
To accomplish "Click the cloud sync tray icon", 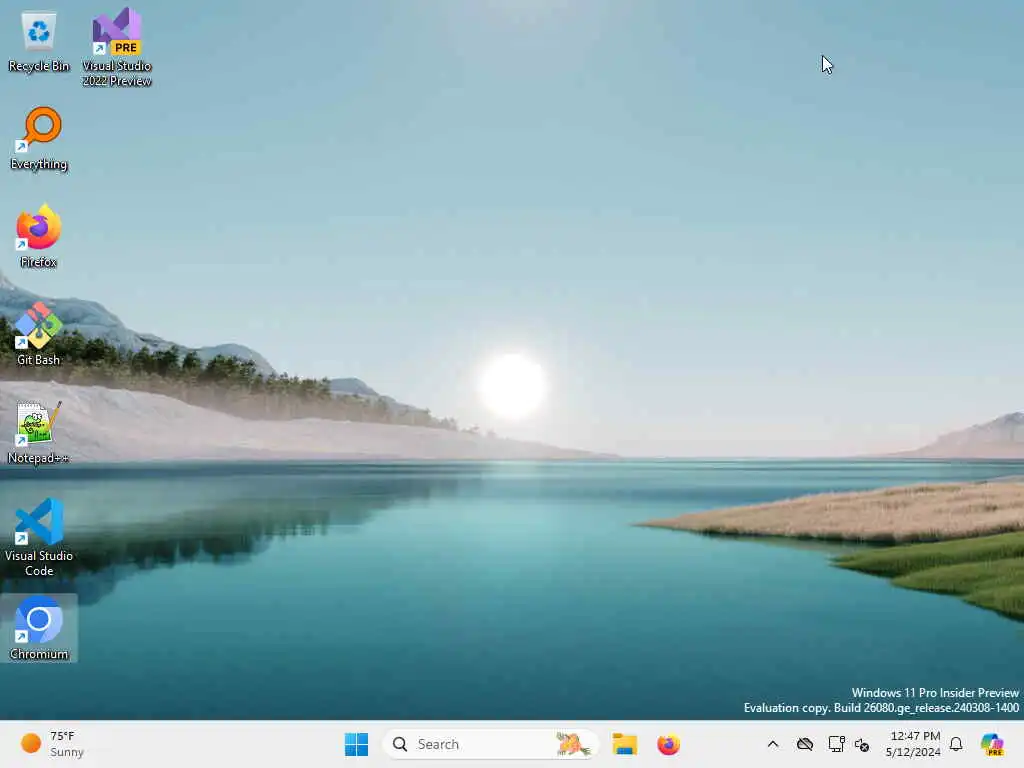I will [x=805, y=744].
